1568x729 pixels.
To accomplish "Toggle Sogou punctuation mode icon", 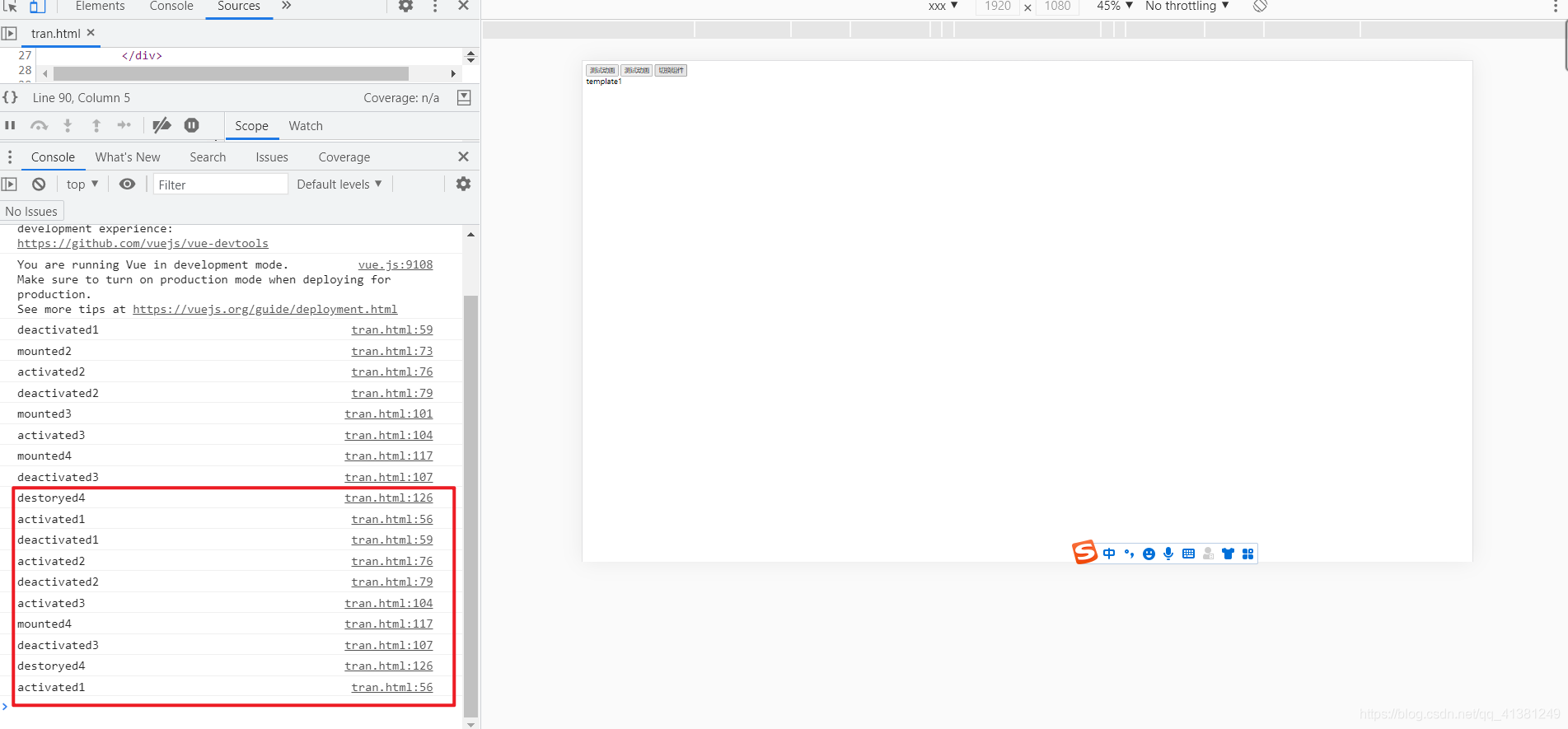I will (x=1129, y=554).
